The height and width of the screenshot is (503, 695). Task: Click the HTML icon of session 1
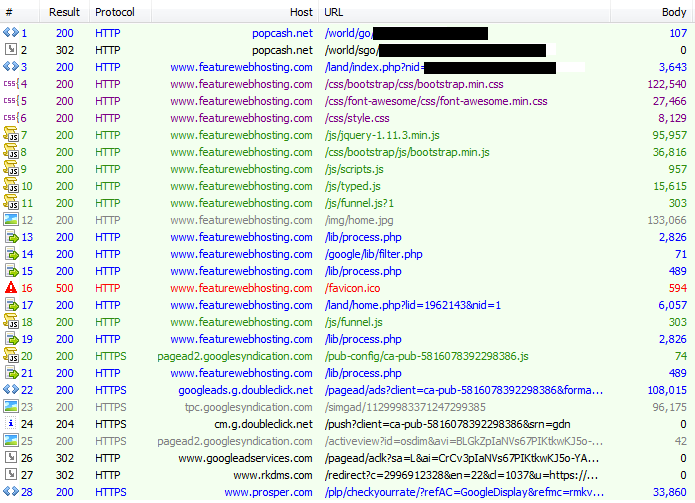[x=11, y=33]
